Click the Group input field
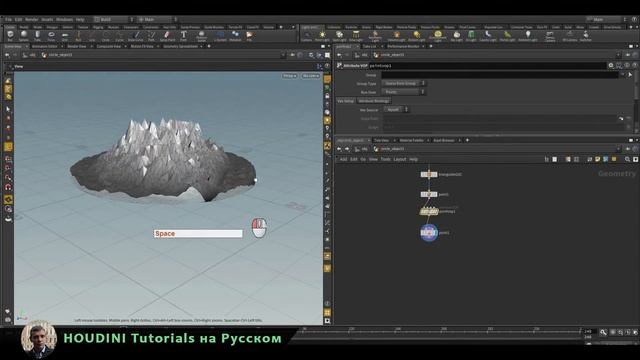The height and width of the screenshot is (360, 640). point(500,75)
